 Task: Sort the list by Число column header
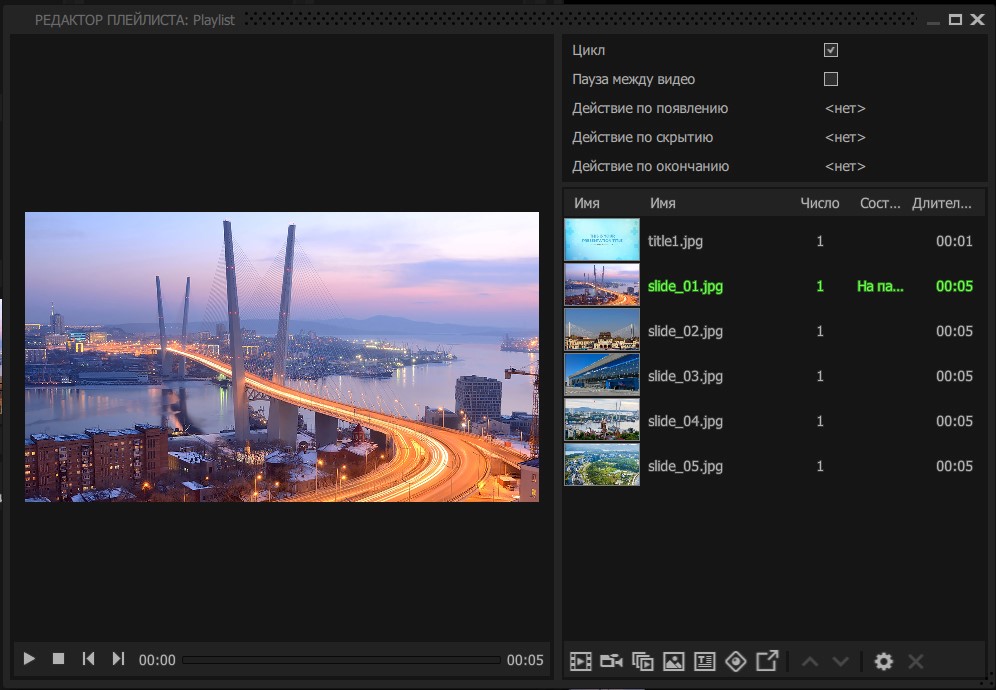[x=819, y=203]
